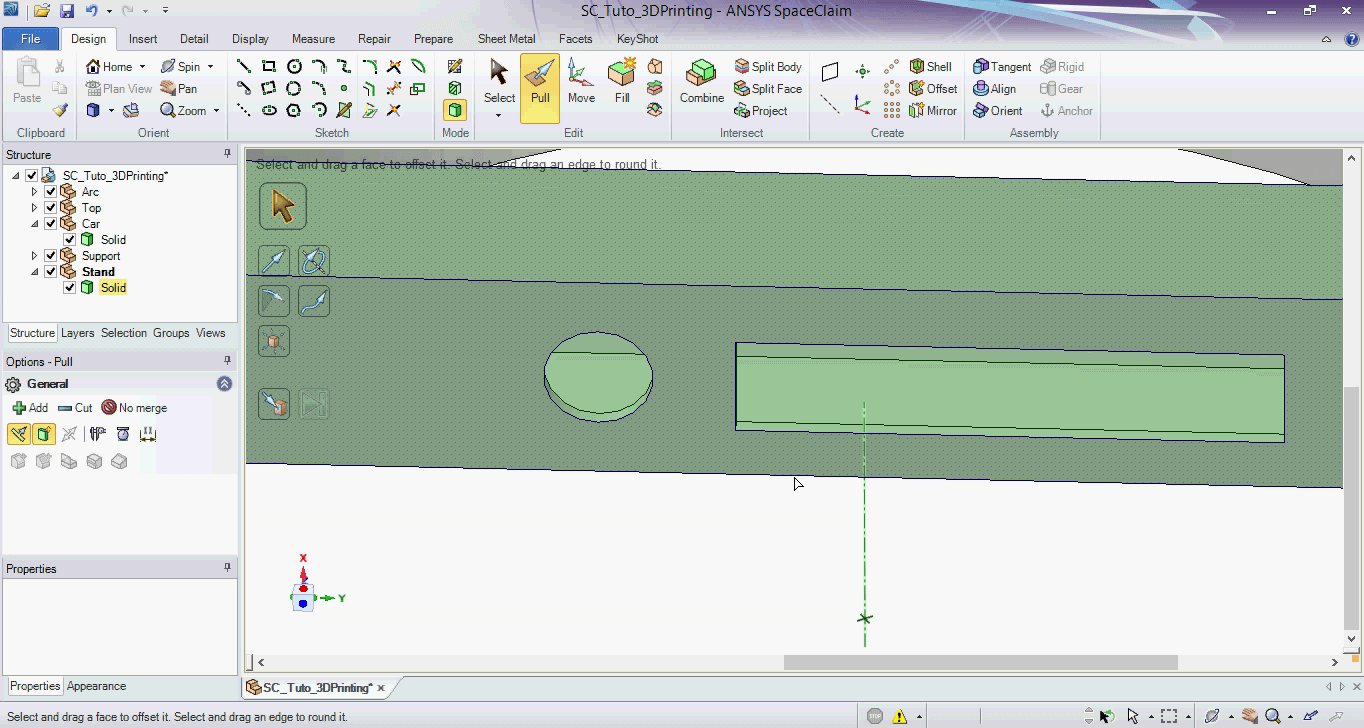Click the Fill tool icon
This screenshot has height=728, width=1364.
pyautogui.click(x=622, y=82)
